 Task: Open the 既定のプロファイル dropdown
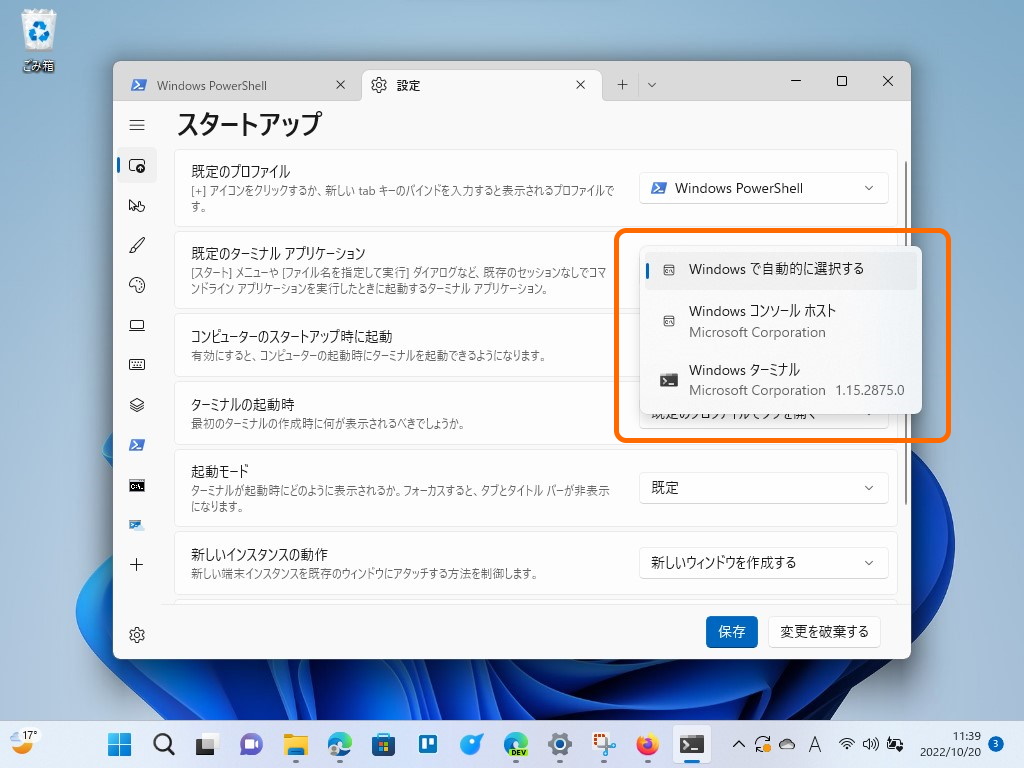click(x=763, y=187)
